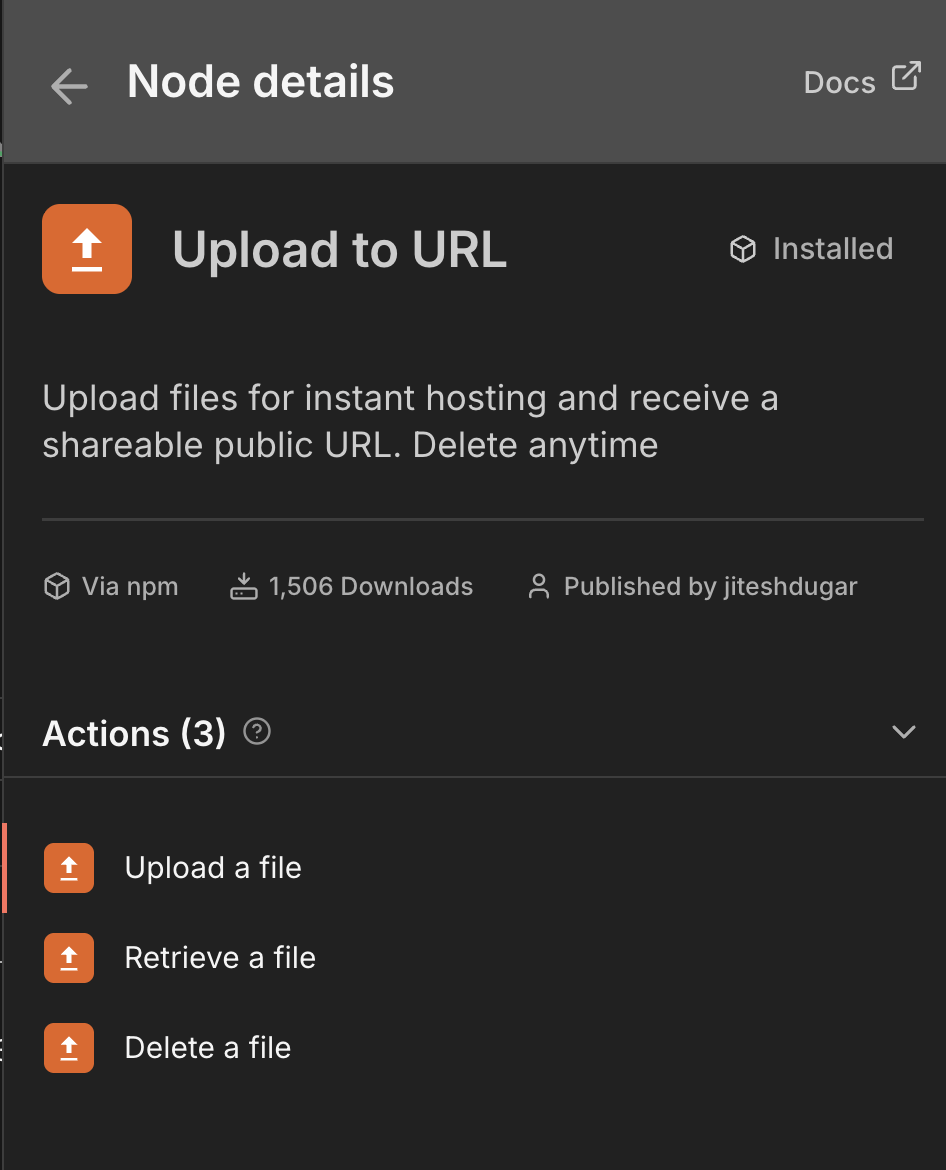Viewport: 946px width, 1170px height.
Task: Collapse the Actions section with the chevron
Action: click(903, 732)
